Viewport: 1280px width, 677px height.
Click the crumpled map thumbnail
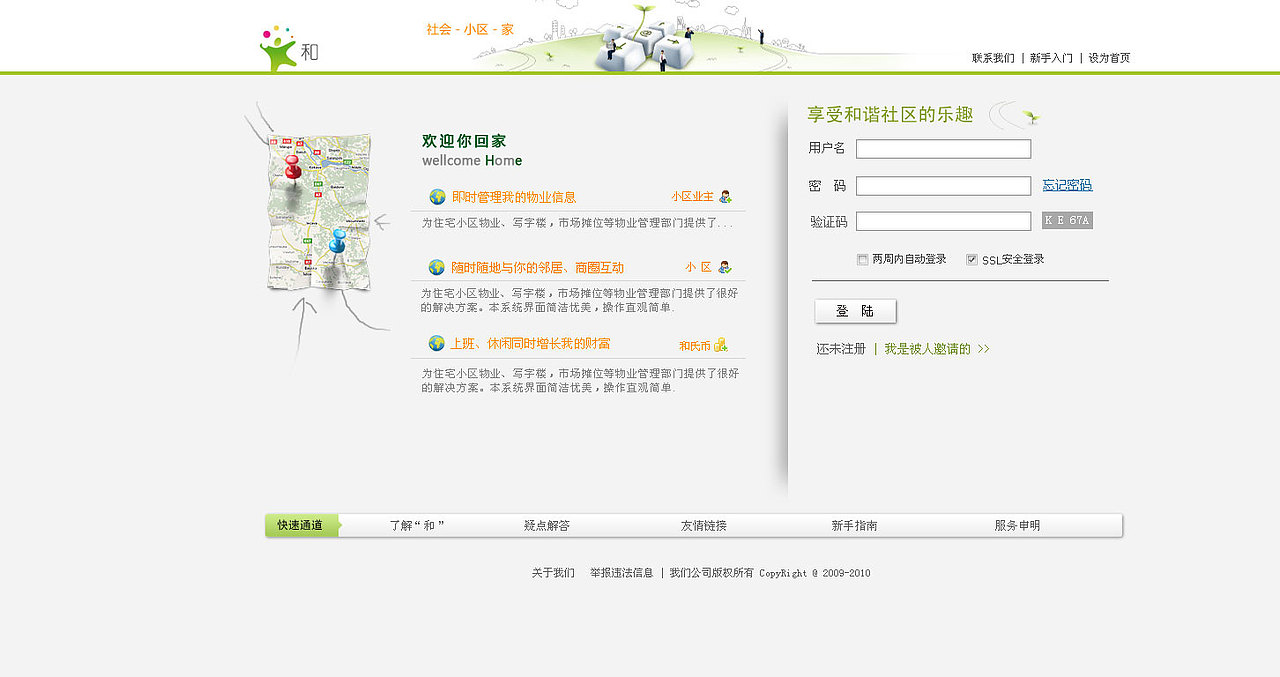tap(319, 212)
